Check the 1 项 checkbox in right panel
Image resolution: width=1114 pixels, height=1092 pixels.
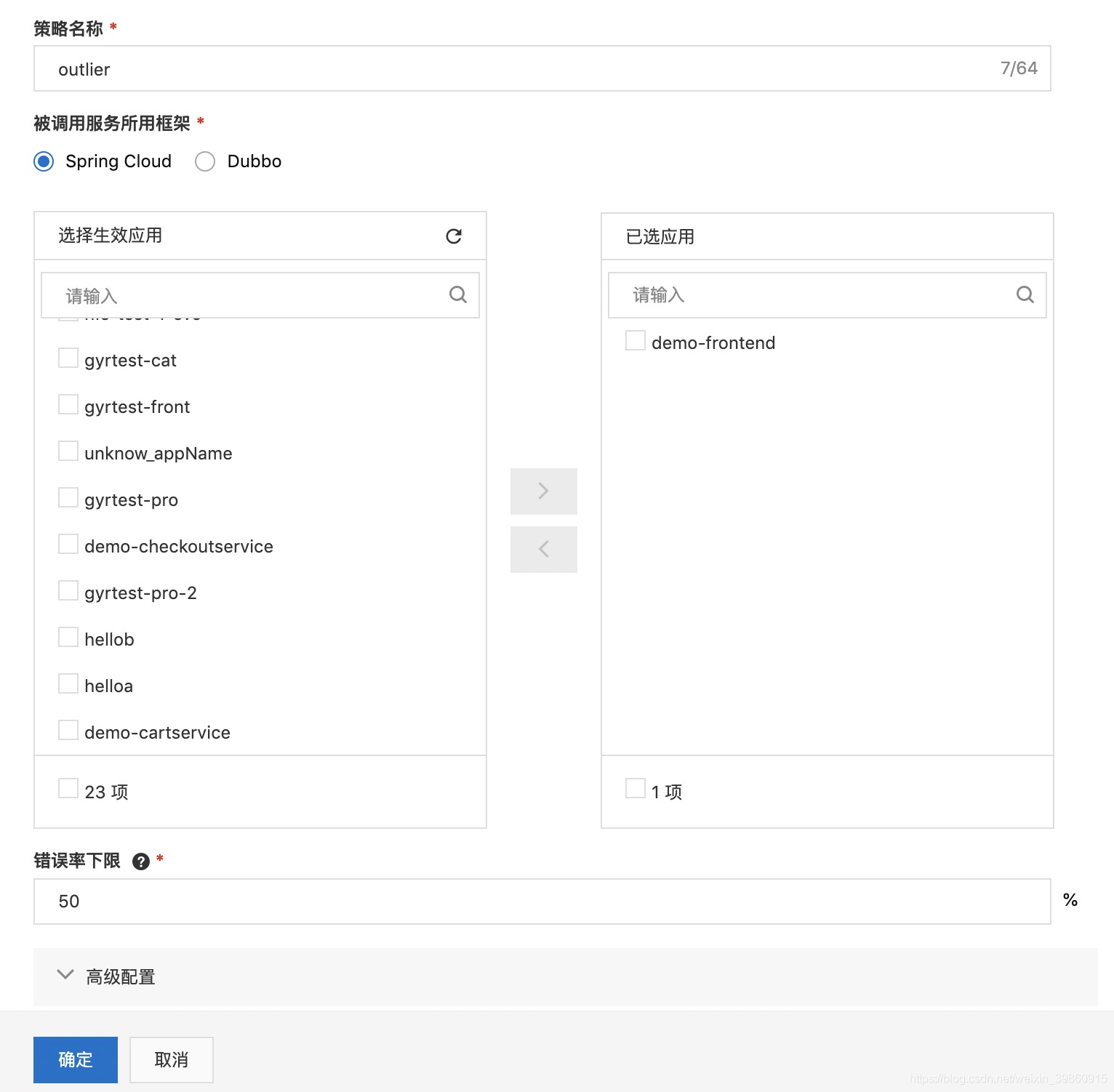tap(635, 787)
